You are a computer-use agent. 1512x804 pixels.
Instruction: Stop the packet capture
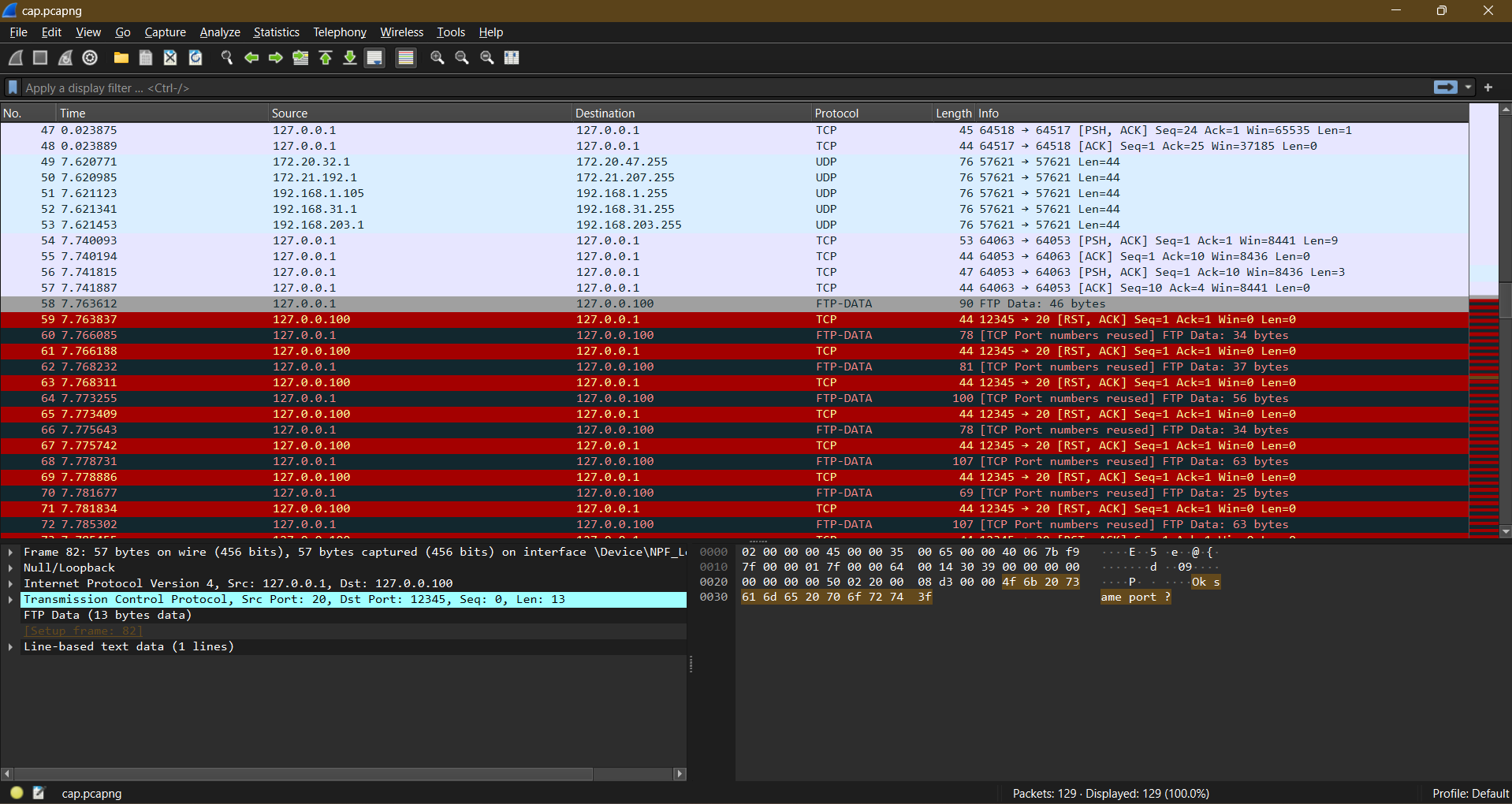click(39, 58)
